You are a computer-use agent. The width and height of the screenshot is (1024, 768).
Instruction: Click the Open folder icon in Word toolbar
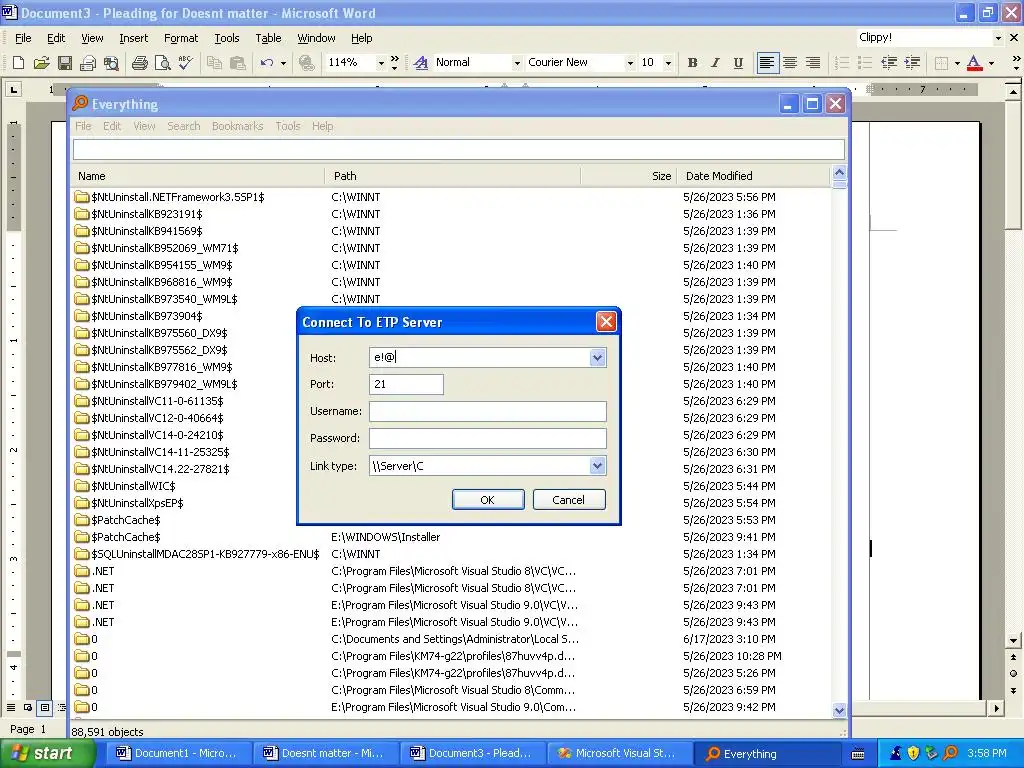pyautogui.click(x=42, y=63)
